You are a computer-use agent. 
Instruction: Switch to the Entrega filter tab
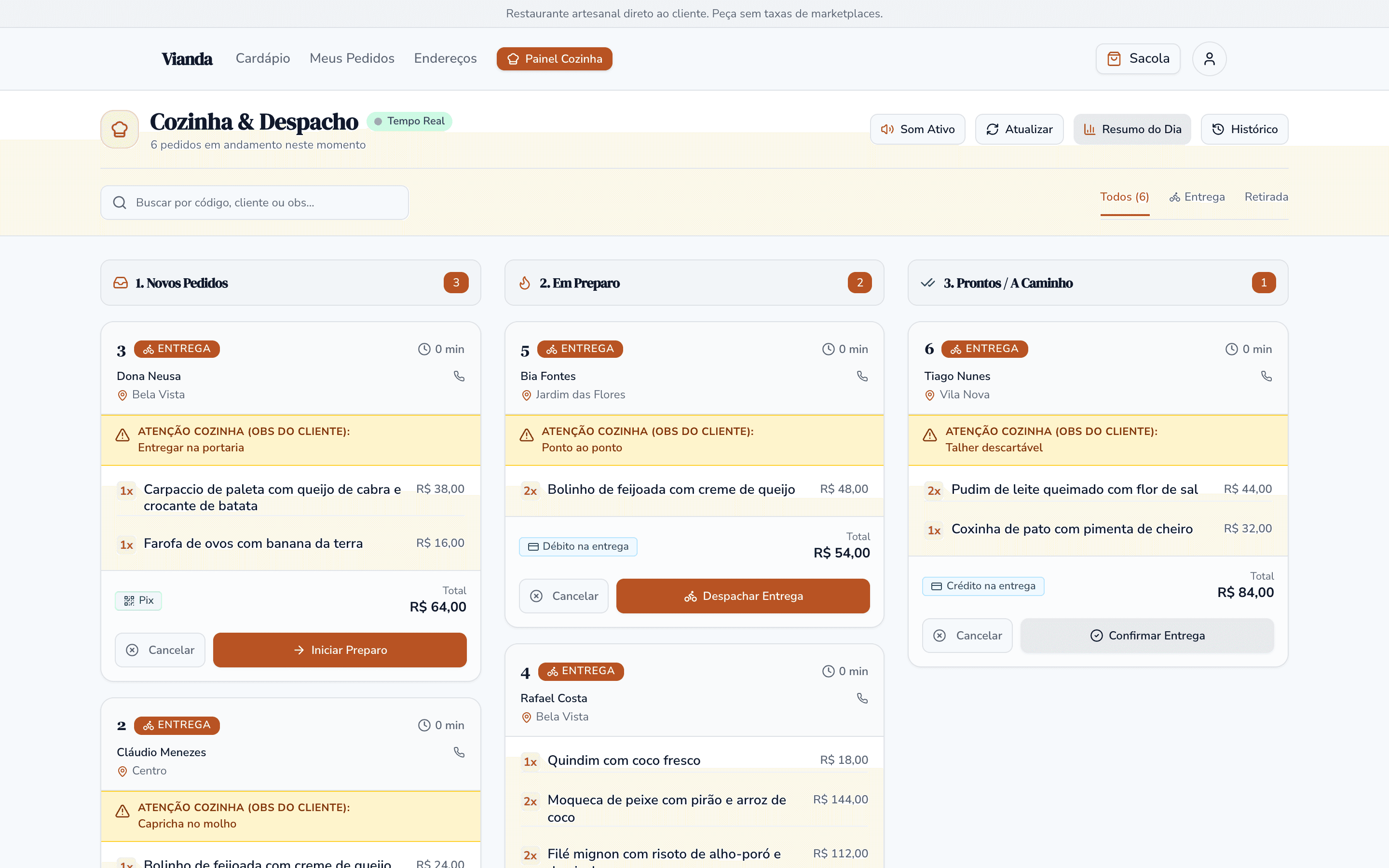click(x=1197, y=197)
